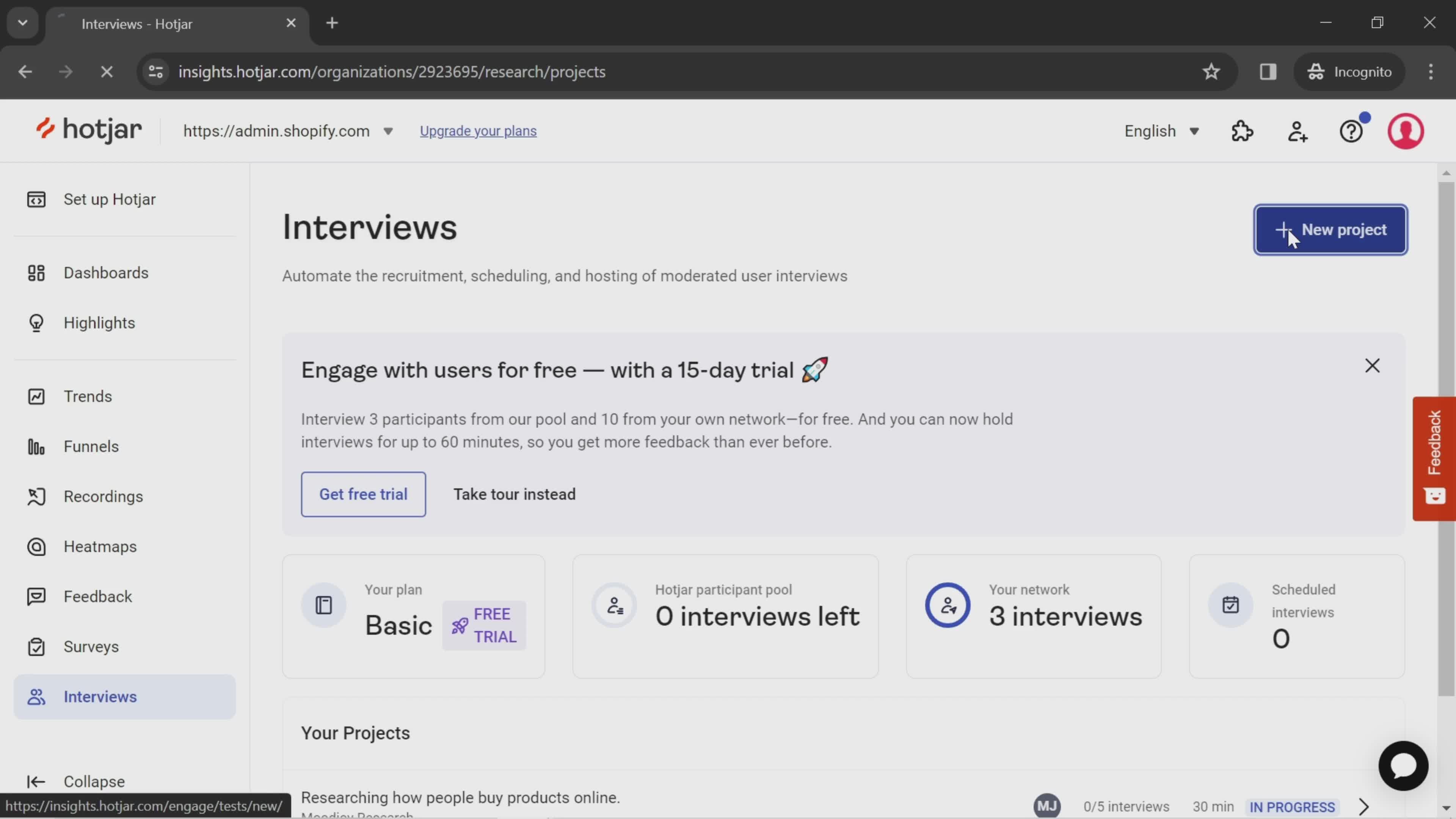This screenshot has height=819, width=1456.
Task: Click the Hotjar logo
Action: click(x=89, y=130)
